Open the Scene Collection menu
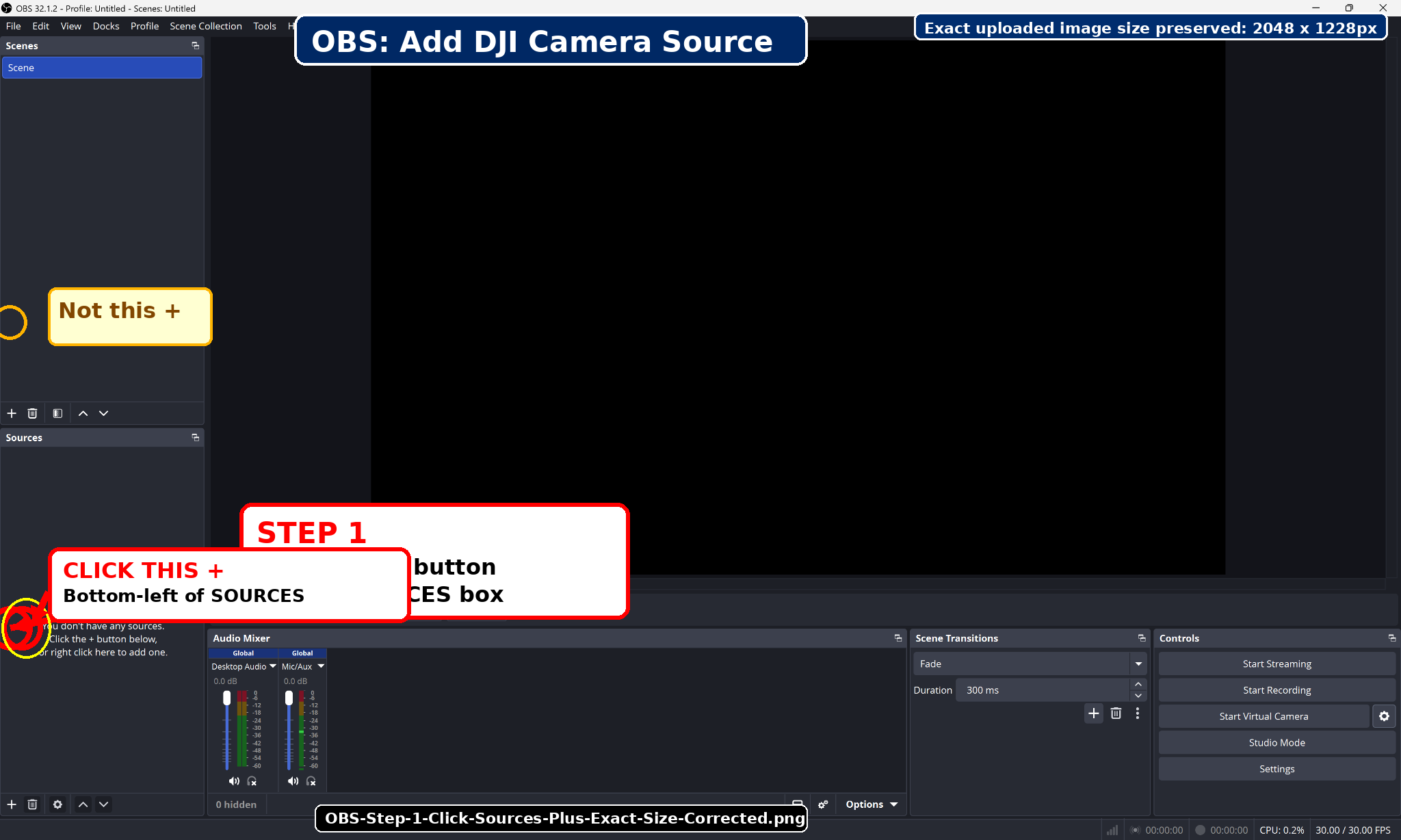The height and width of the screenshot is (840, 1401). (206, 26)
